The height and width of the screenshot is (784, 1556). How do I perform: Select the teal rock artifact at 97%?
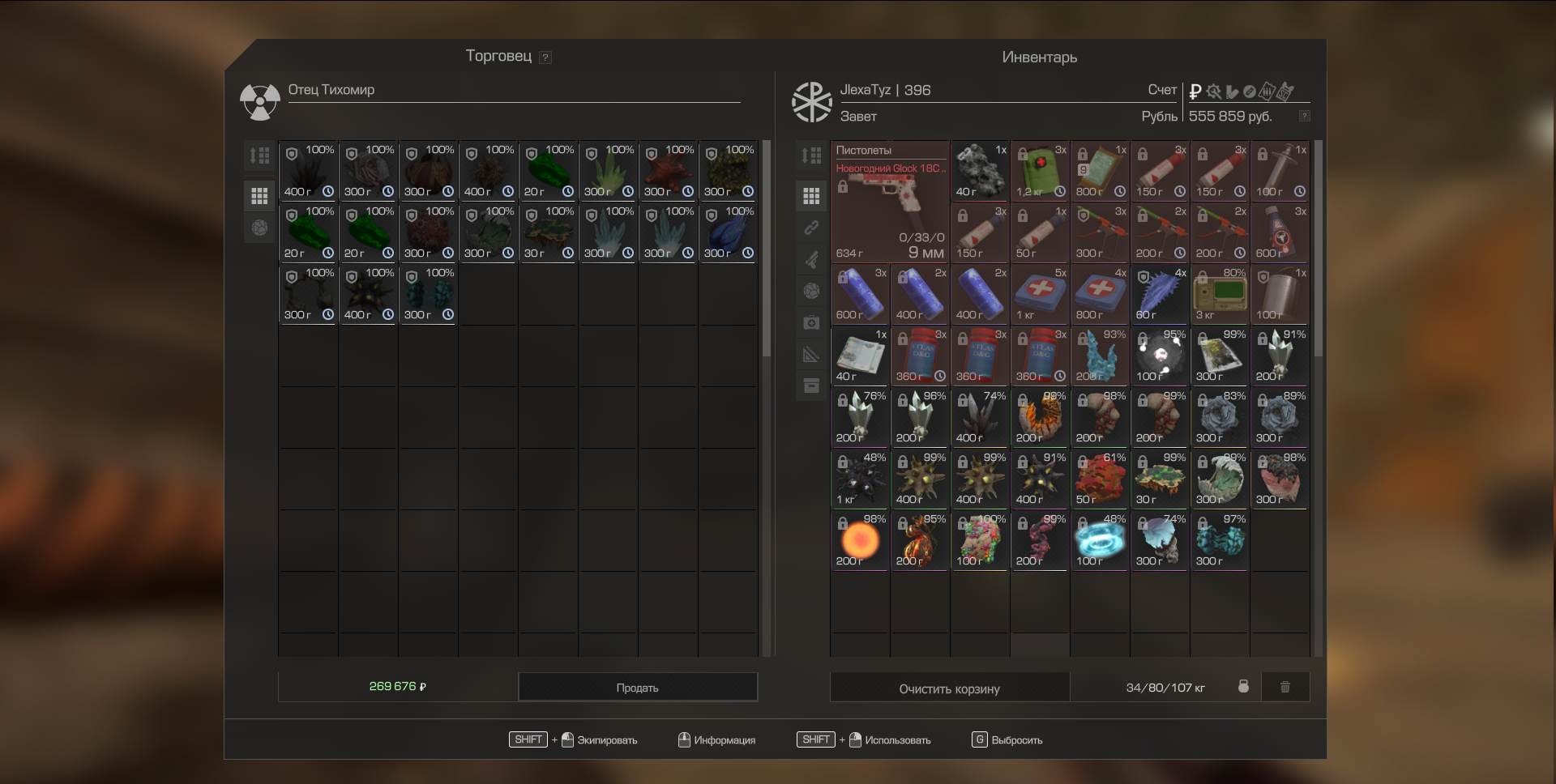(x=1220, y=540)
